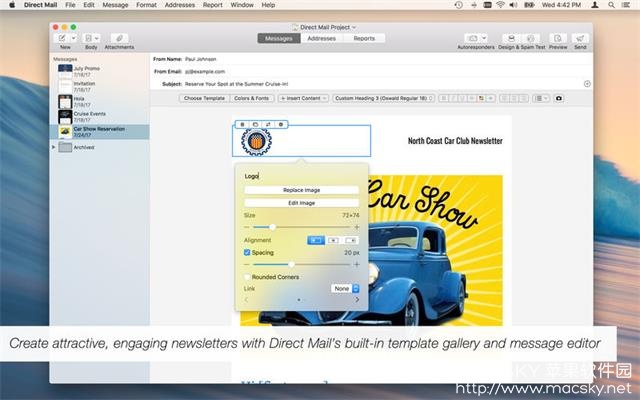The width and height of the screenshot is (640, 400).
Task: Click the Size slider minus icon
Action: pos(247,227)
